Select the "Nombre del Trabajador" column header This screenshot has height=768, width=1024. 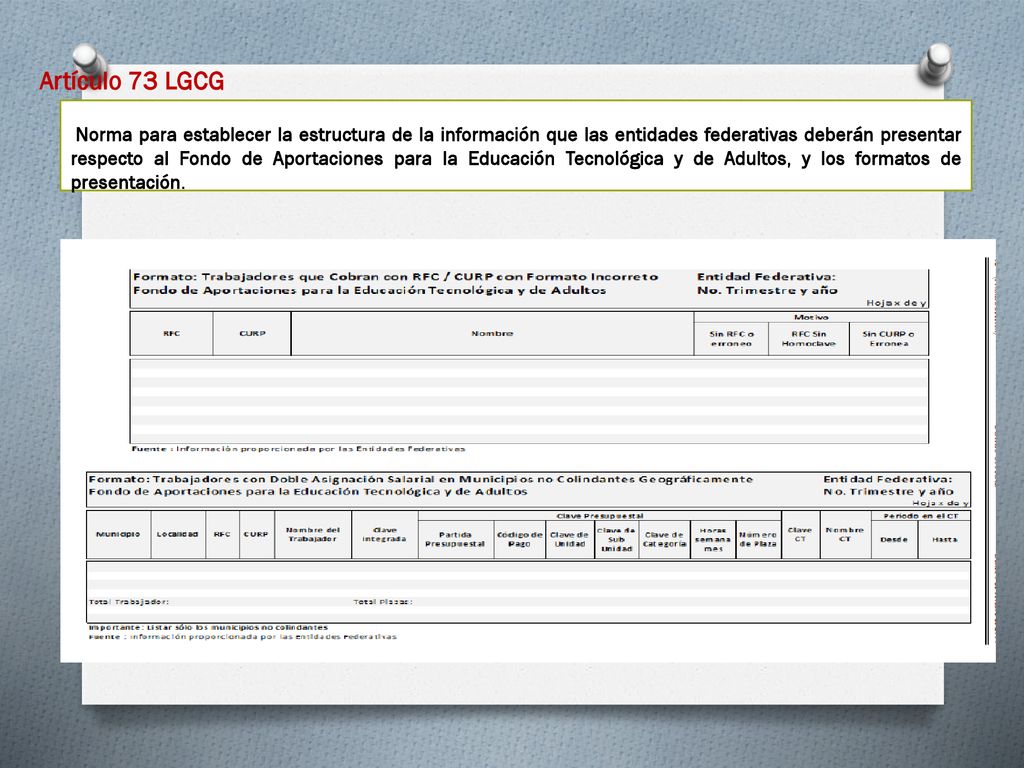[x=313, y=534]
